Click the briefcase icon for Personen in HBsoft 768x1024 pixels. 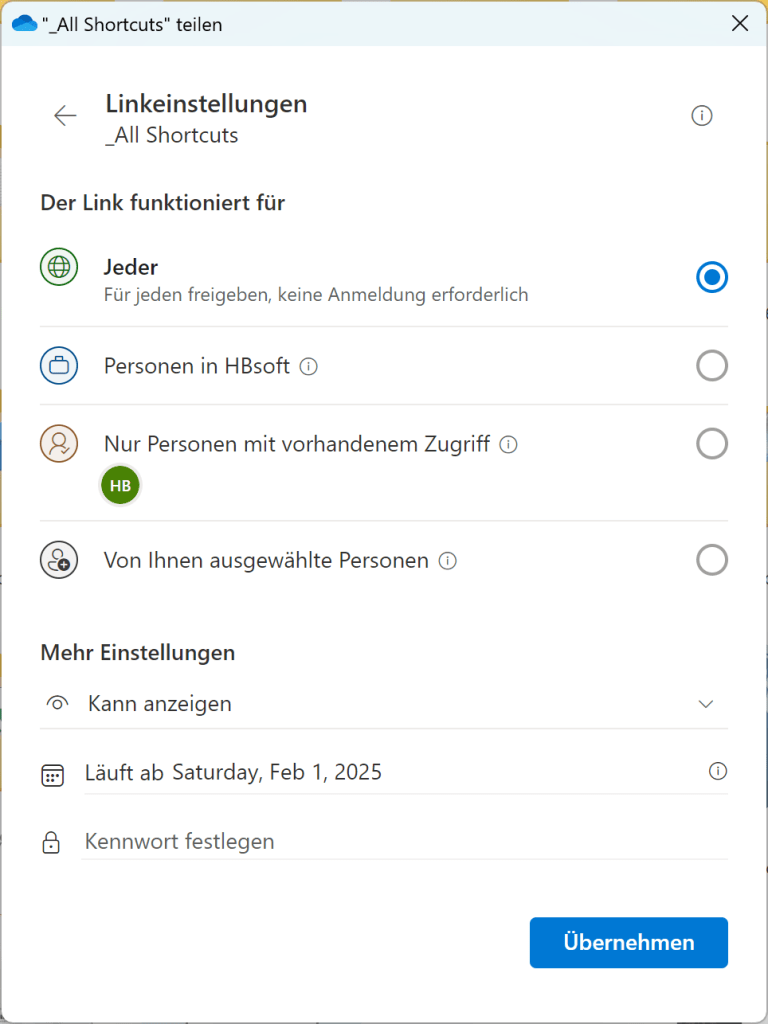pyautogui.click(x=59, y=365)
